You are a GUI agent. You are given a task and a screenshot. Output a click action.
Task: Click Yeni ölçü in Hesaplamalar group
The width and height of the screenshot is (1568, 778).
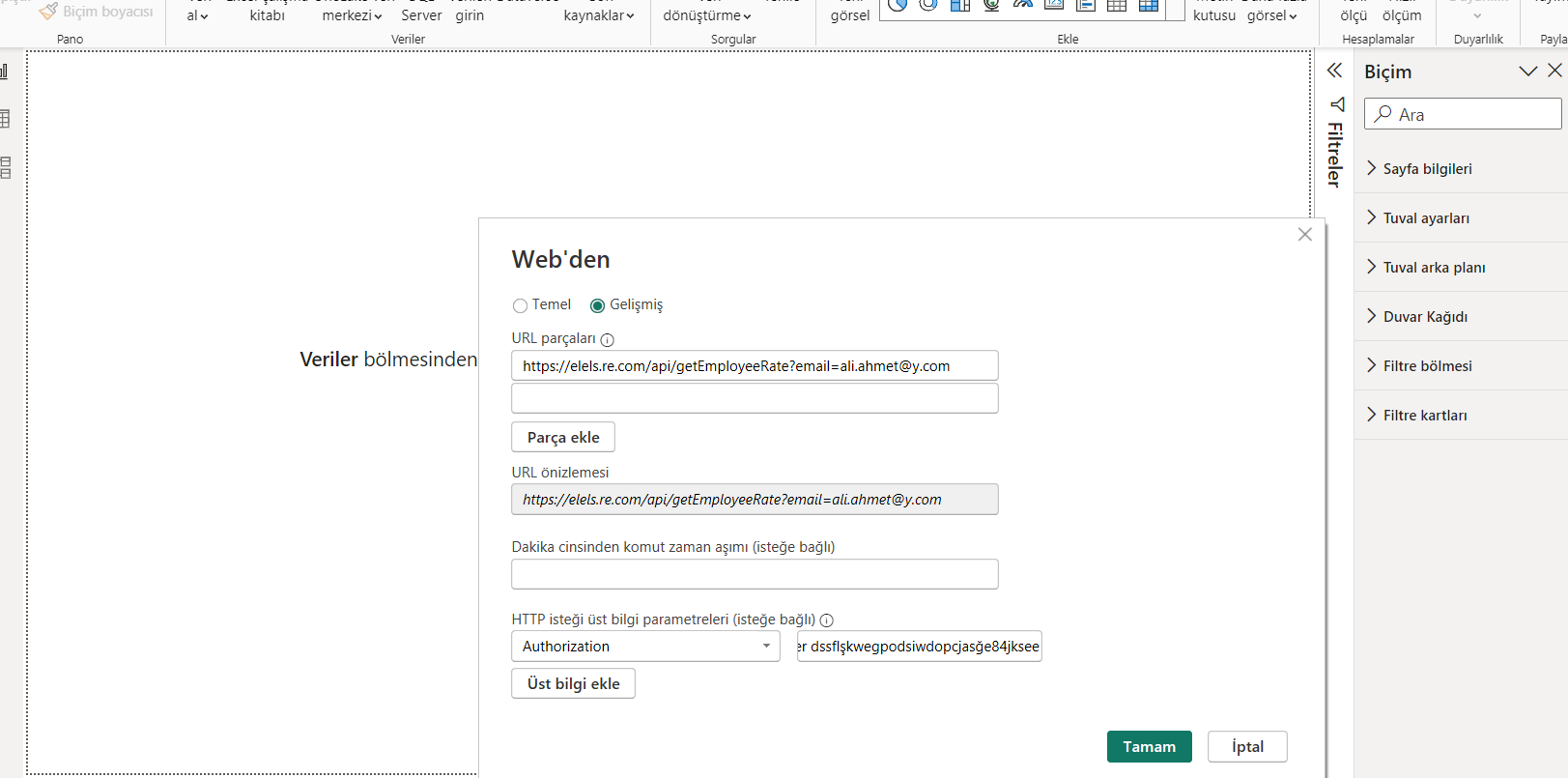1354,12
